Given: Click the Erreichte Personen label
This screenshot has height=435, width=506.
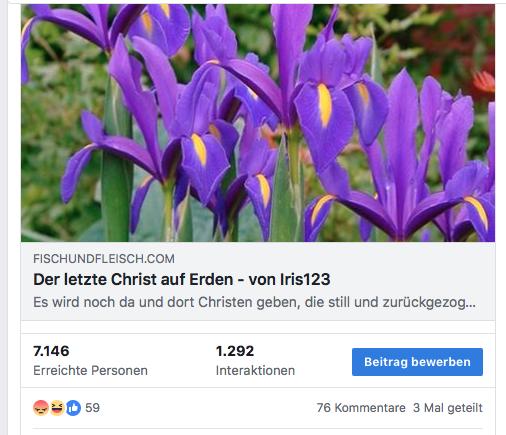Looking at the screenshot, I should pyautogui.click(x=90, y=370).
